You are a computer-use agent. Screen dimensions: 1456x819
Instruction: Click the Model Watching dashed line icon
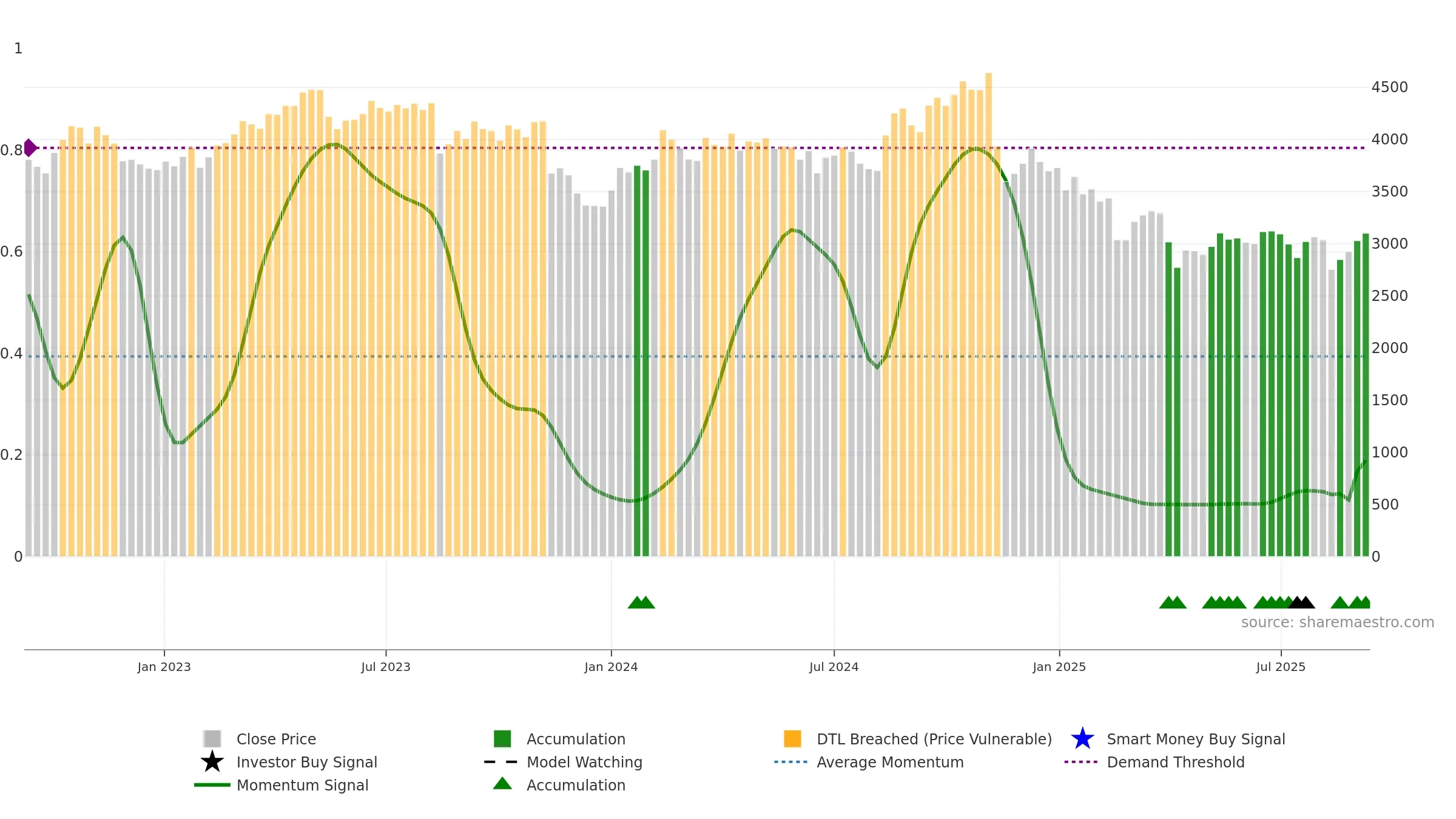501,762
